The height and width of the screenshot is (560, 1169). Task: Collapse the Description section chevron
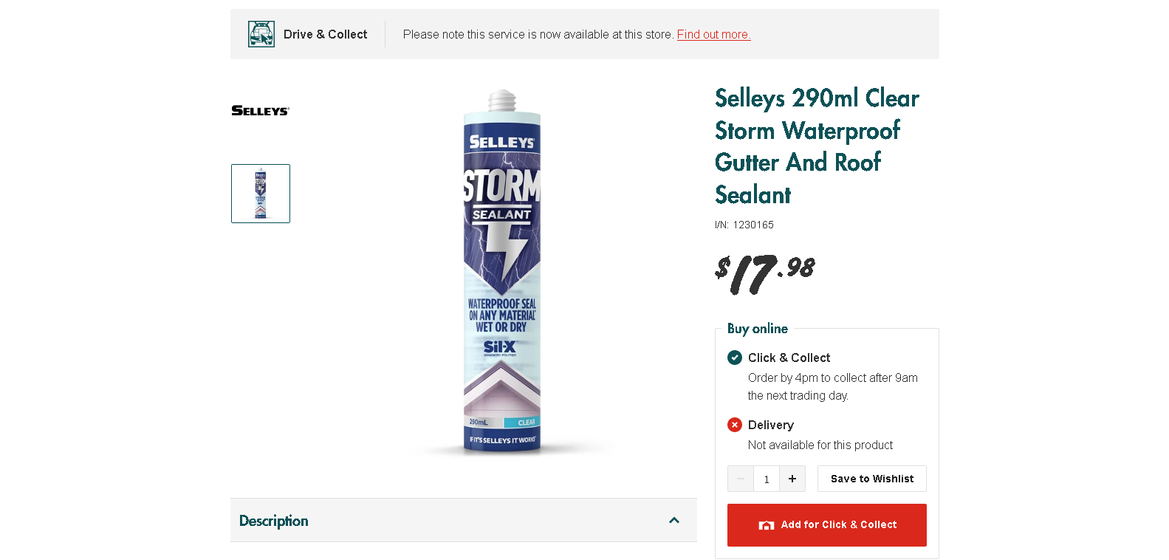click(674, 520)
